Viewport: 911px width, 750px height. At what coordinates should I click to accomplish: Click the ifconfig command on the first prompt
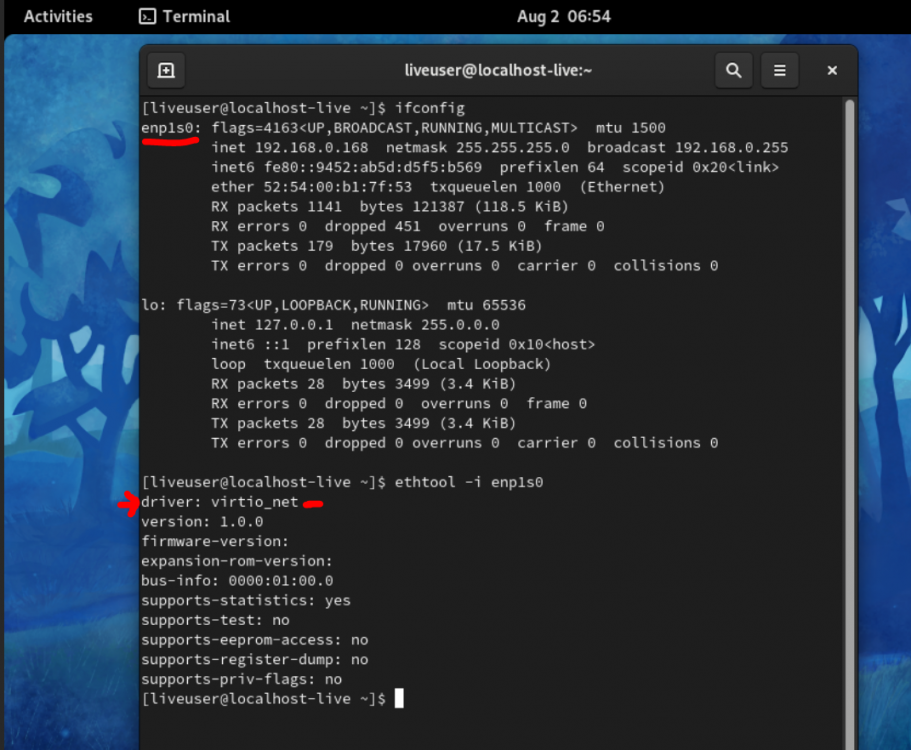pos(430,108)
